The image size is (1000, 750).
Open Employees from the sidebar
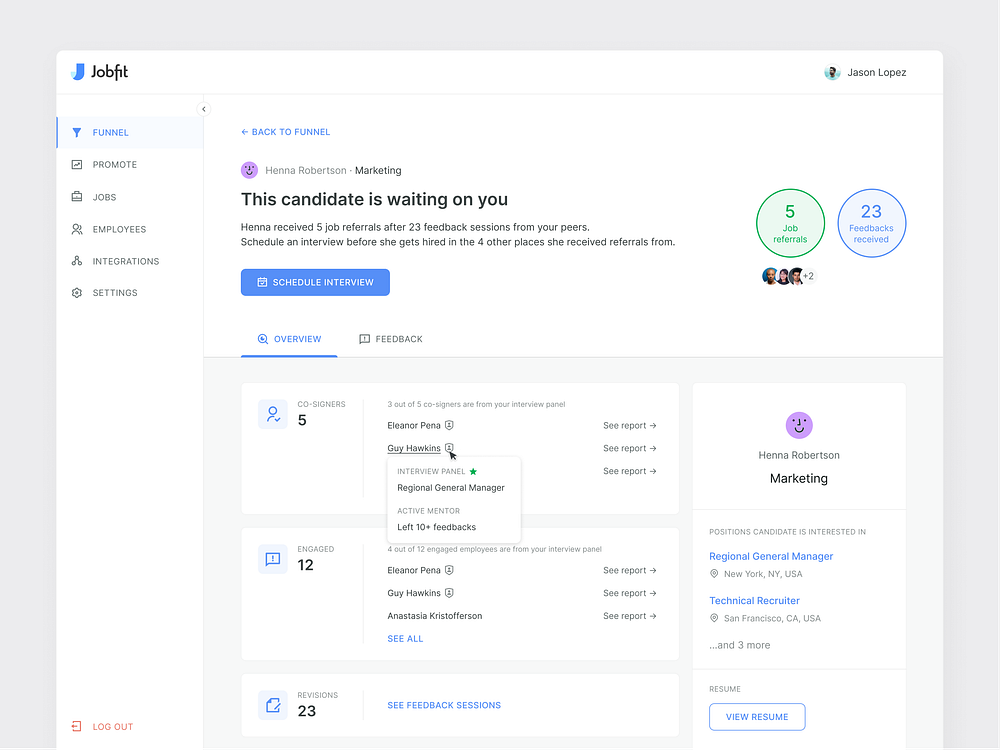[x=76, y=229]
